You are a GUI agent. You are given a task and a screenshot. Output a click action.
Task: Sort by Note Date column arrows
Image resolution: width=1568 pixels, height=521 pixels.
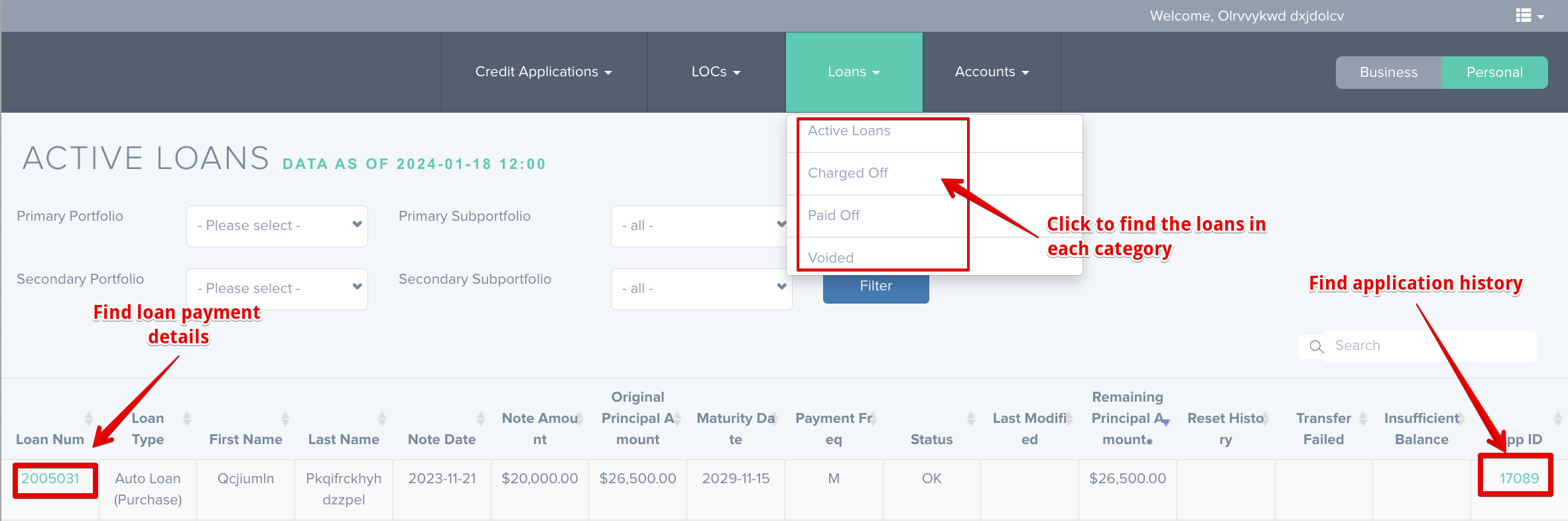click(x=481, y=418)
